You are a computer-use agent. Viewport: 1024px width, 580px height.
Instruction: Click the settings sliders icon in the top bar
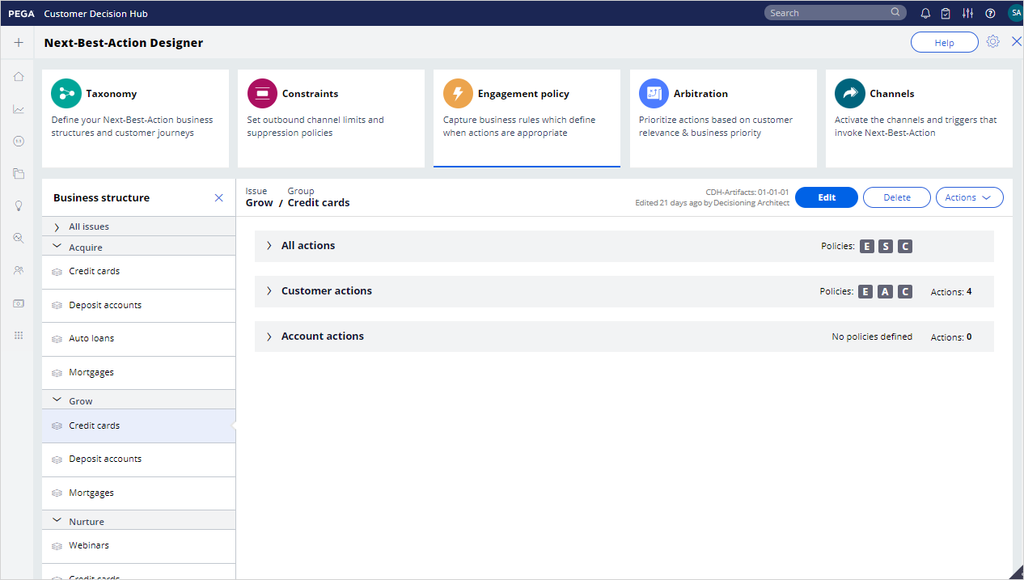[967, 13]
